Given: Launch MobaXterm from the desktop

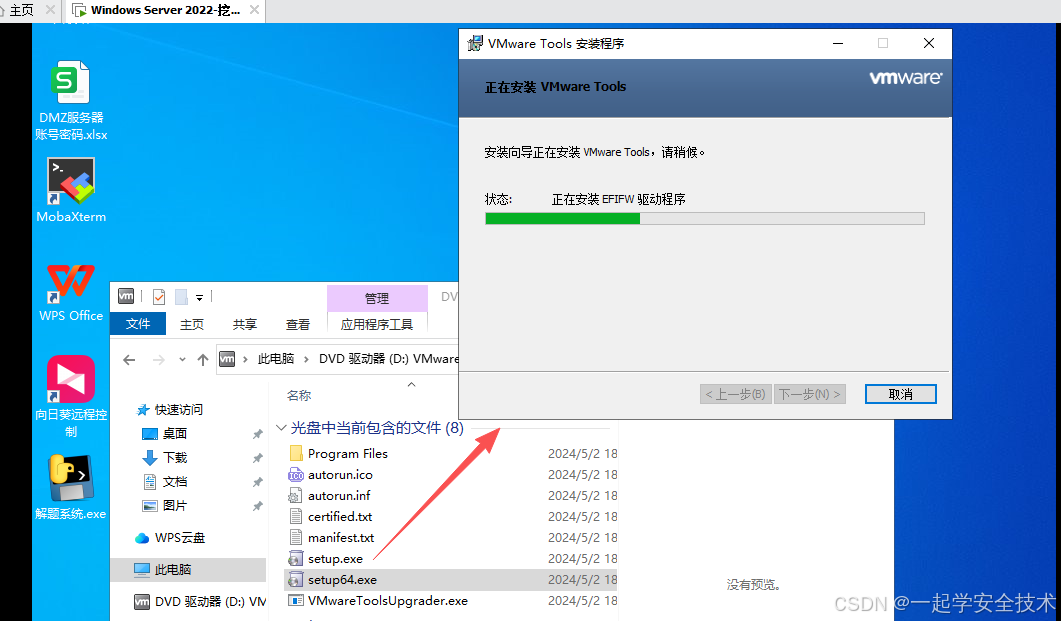Looking at the screenshot, I should click(x=71, y=190).
